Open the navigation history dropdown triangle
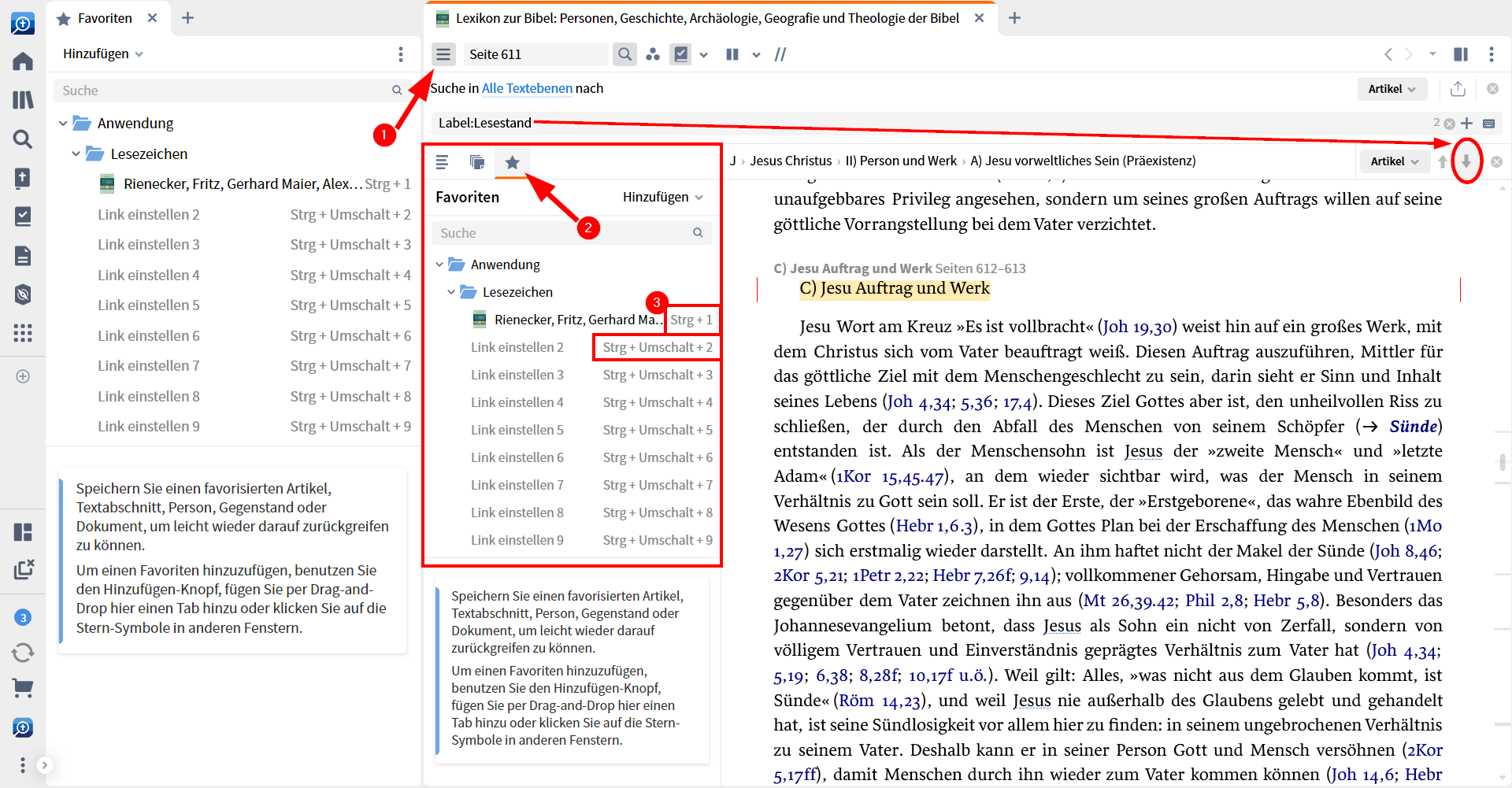This screenshot has width=1512, height=788. click(x=1432, y=54)
